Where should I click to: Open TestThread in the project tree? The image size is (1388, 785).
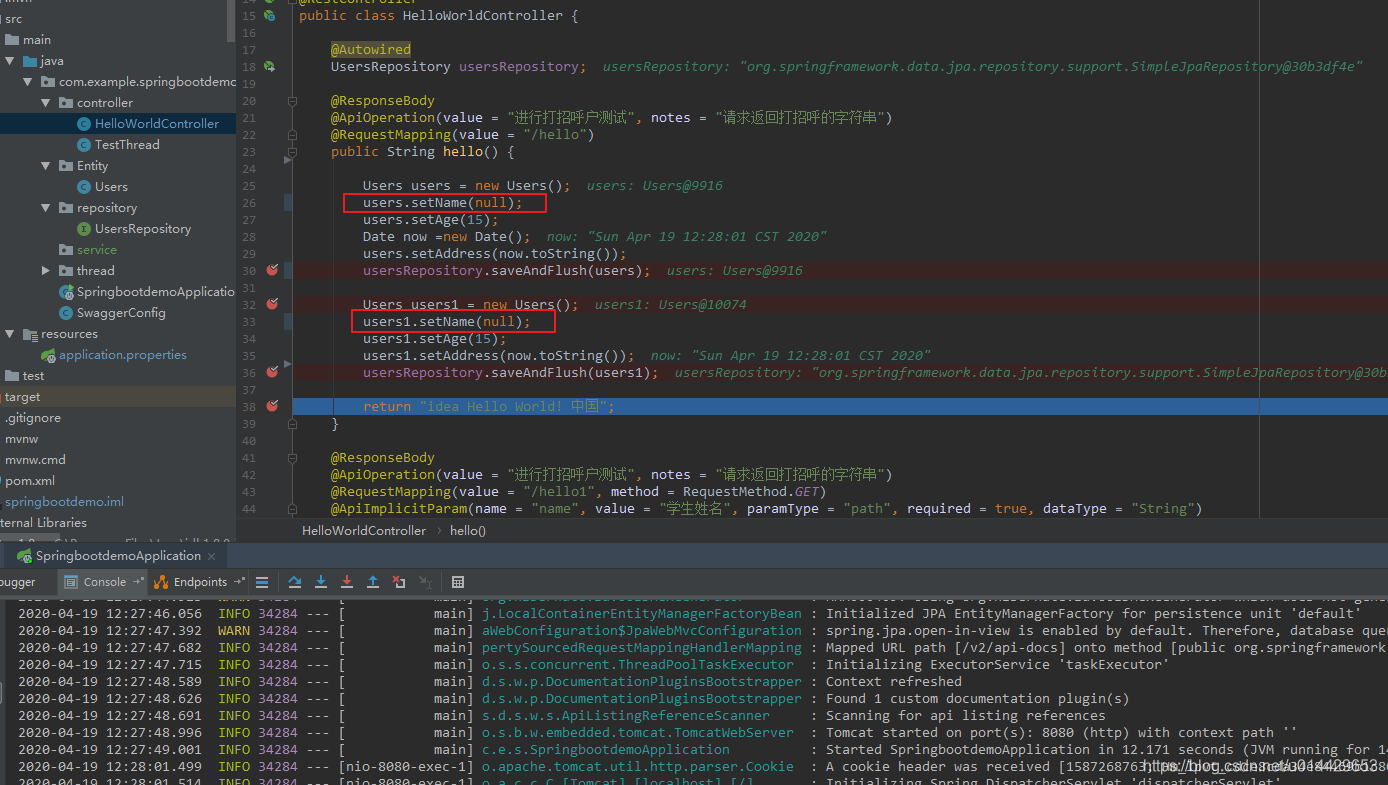point(127,145)
